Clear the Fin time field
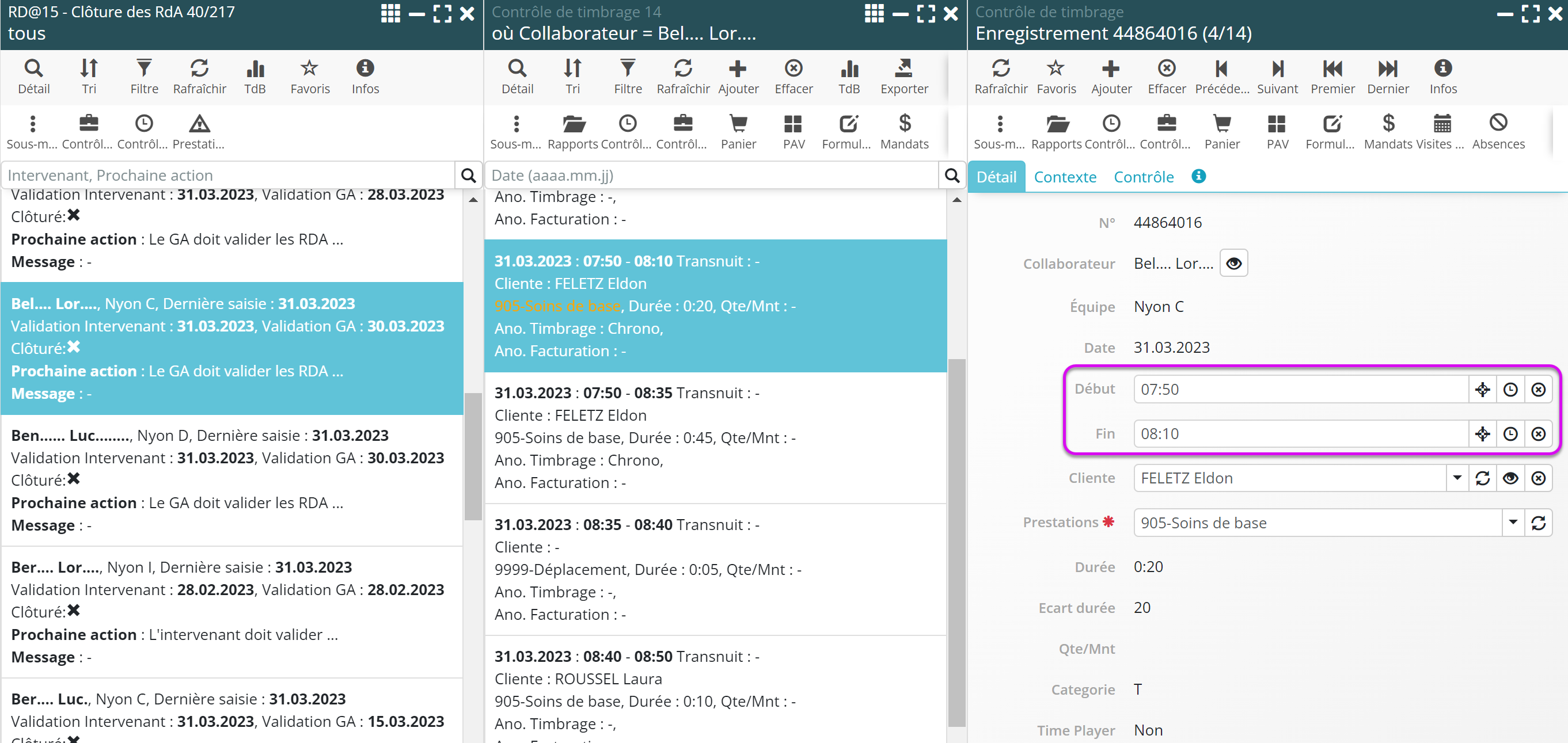Image resolution: width=1568 pixels, height=743 pixels. click(1538, 434)
